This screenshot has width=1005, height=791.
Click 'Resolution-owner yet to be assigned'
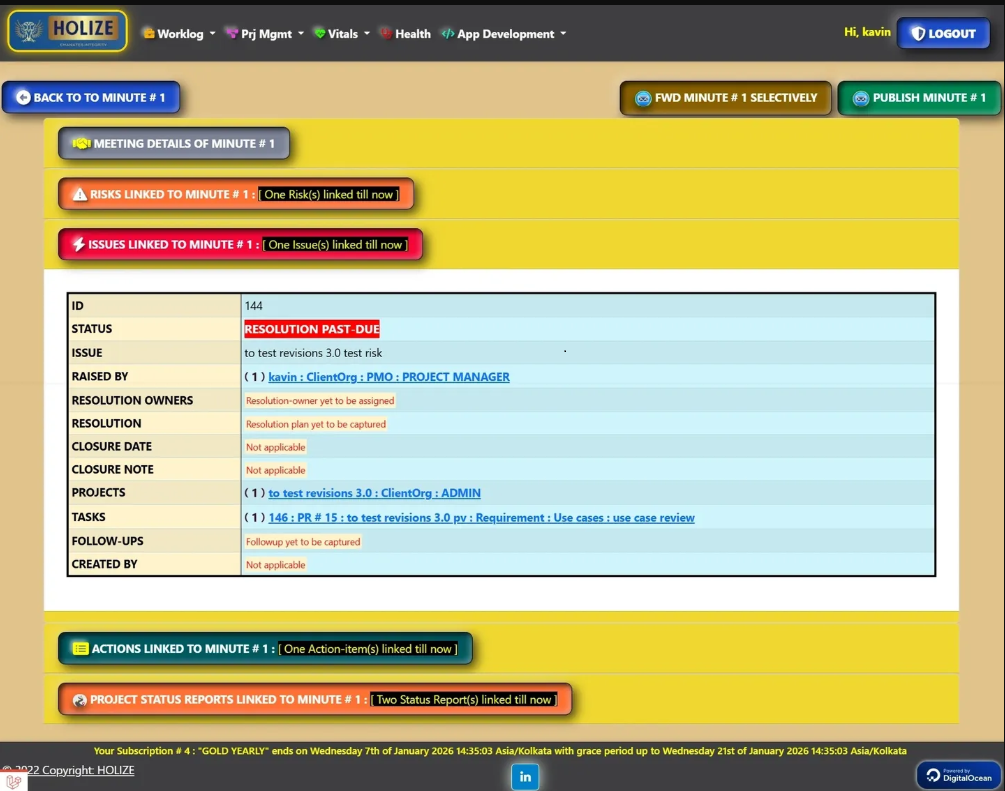320,401
